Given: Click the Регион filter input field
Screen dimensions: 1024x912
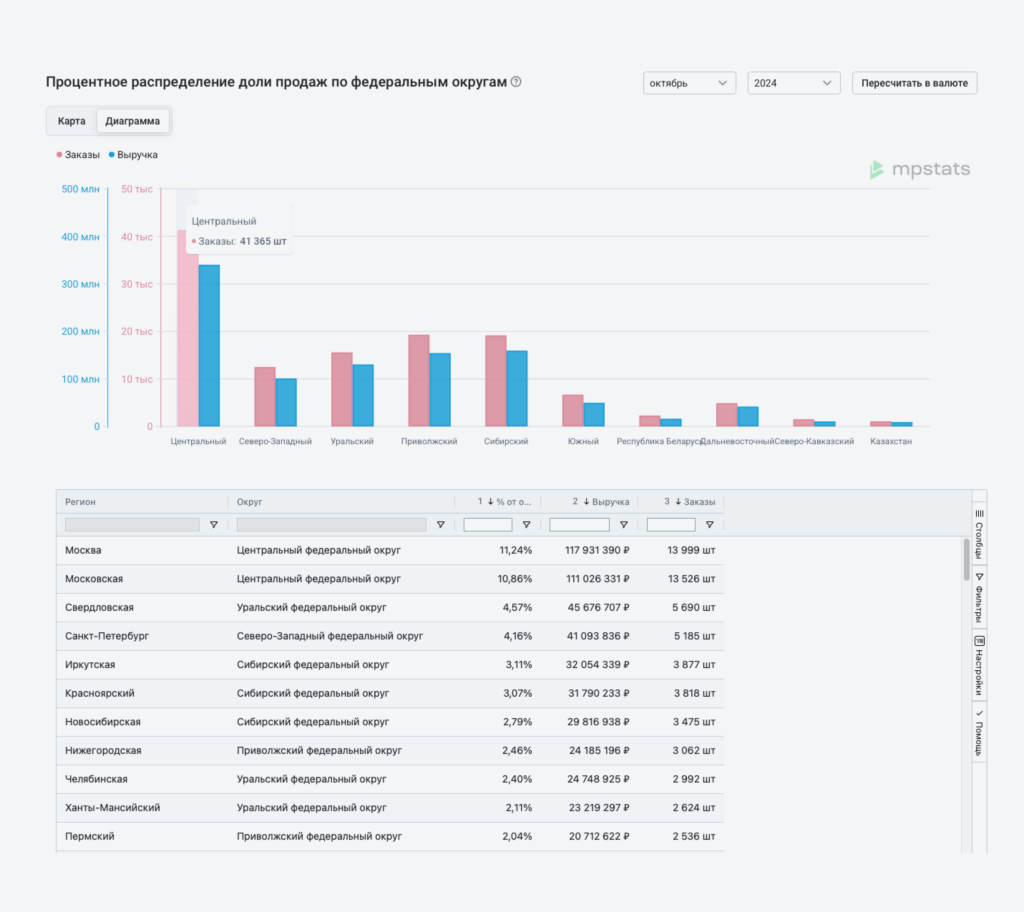Looking at the screenshot, I should coord(132,524).
